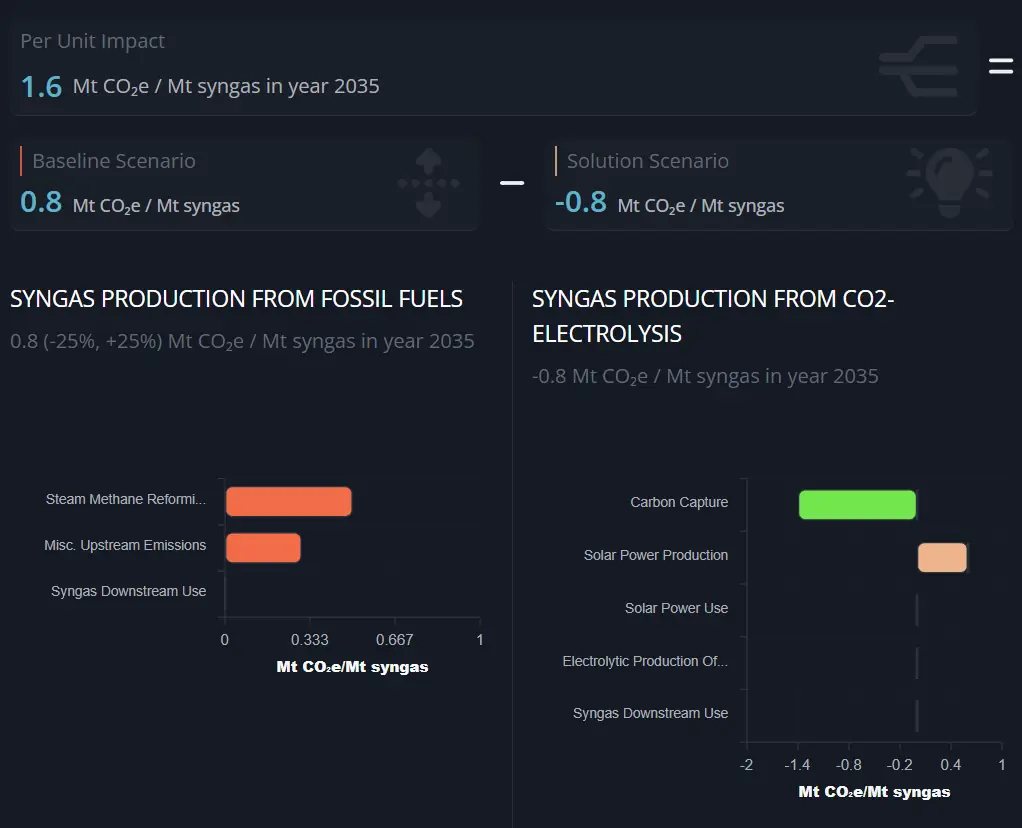Click the Misc. Upstream Emissions bar
The width and height of the screenshot is (1022, 828).
[263, 547]
